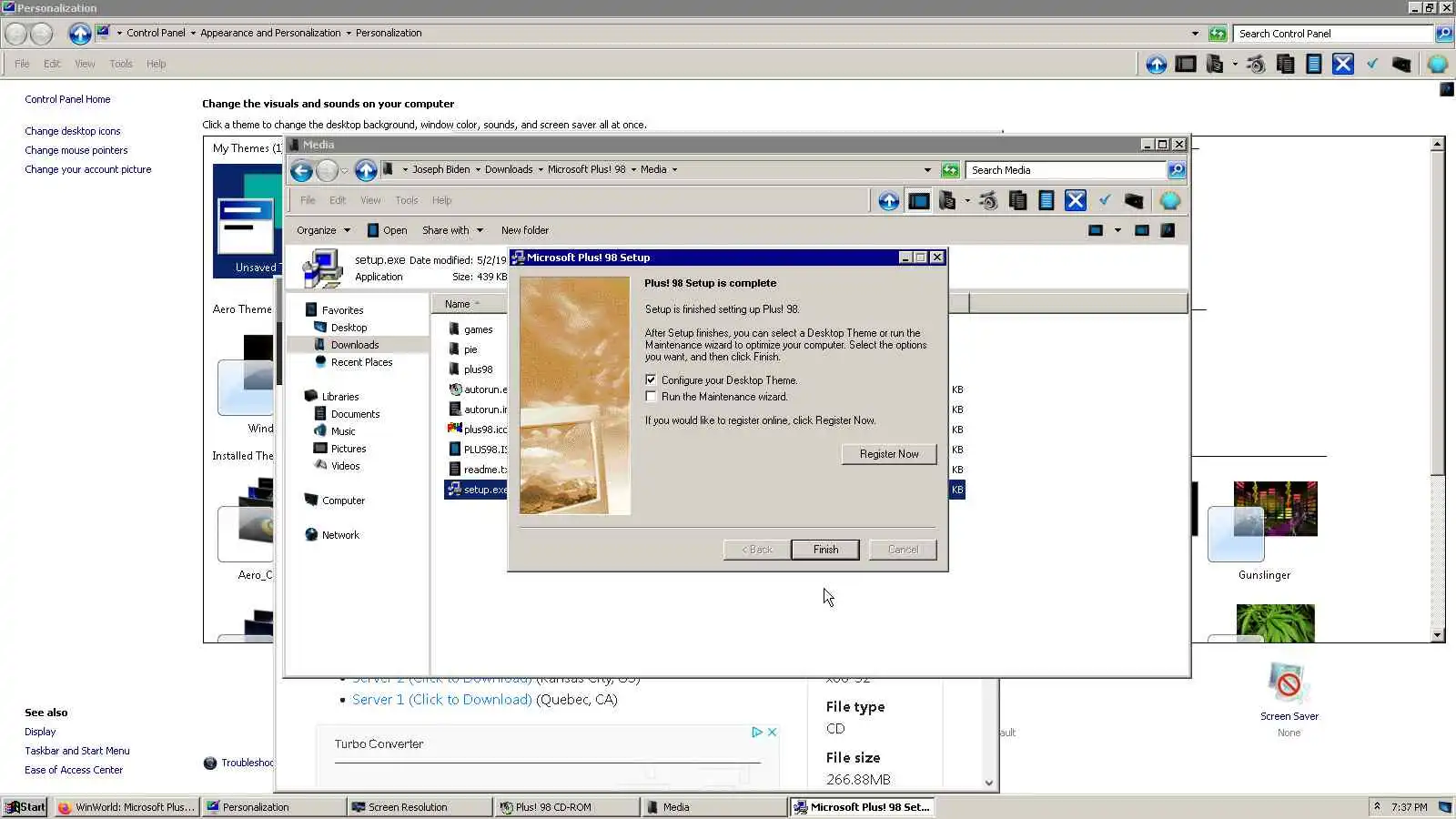Click blue X delete icon in Personalization toolbar
The height and width of the screenshot is (819, 1456).
[x=1343, y=64]
